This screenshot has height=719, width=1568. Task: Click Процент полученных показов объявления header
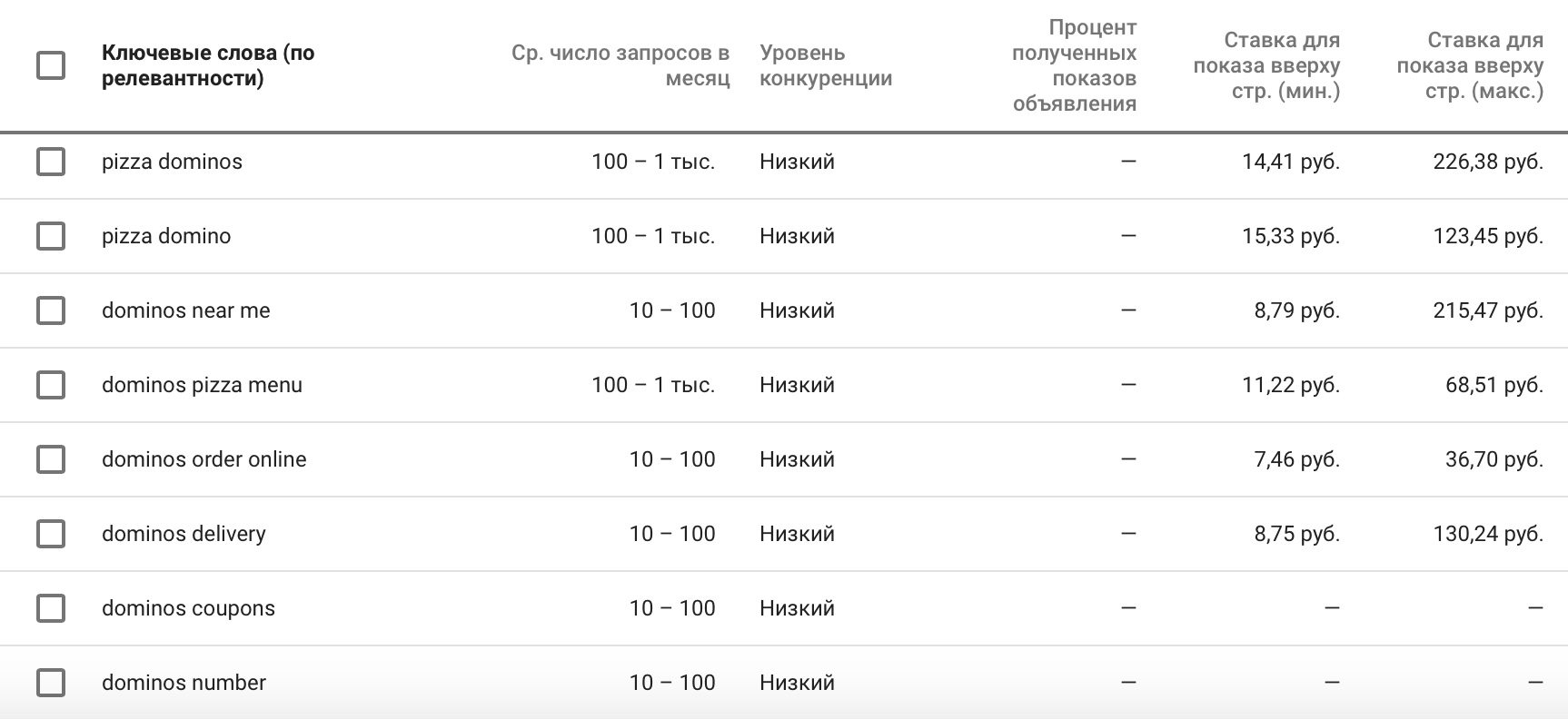tap(1075, 65)
